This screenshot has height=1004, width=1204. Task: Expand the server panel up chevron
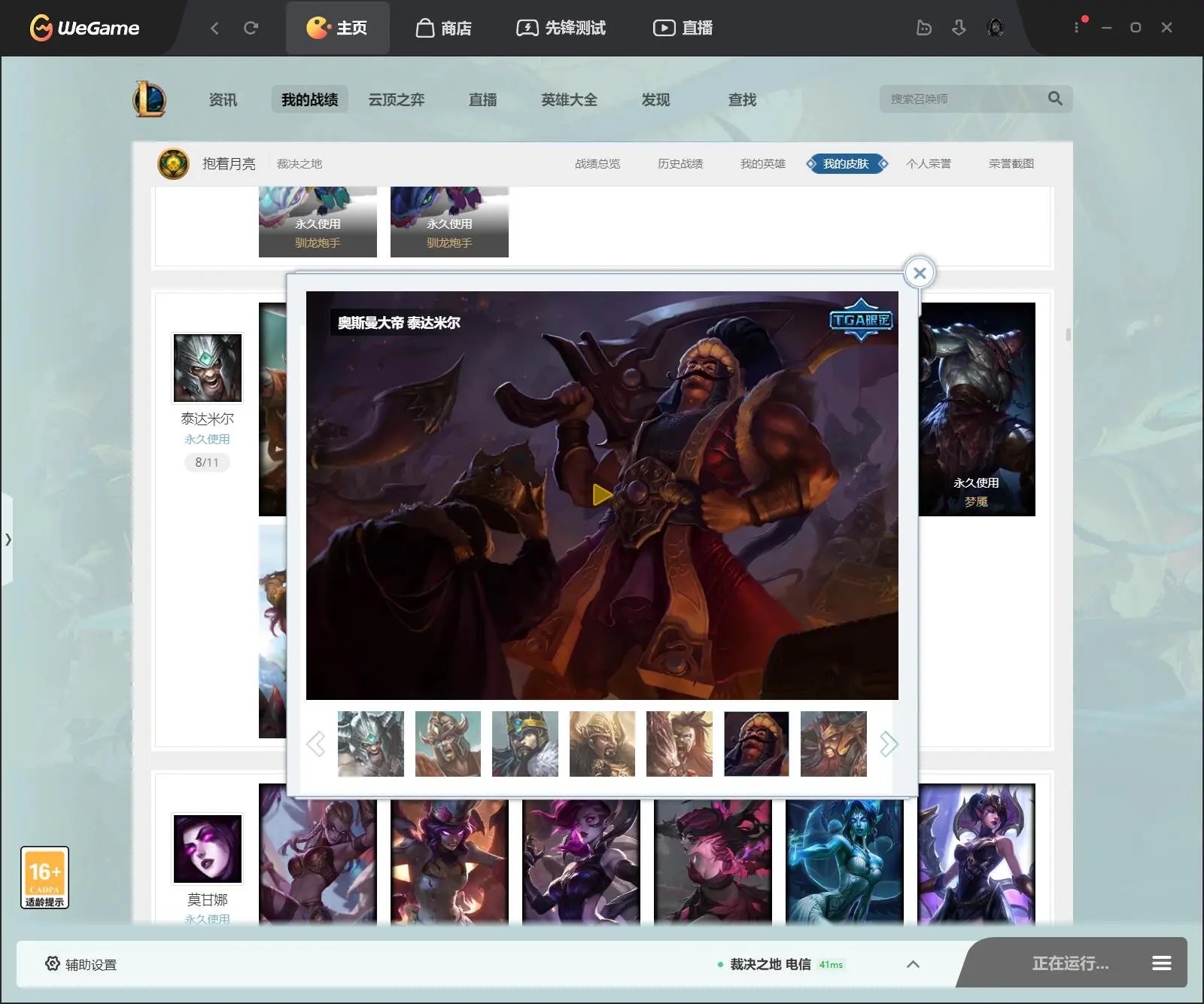(913, 964)
